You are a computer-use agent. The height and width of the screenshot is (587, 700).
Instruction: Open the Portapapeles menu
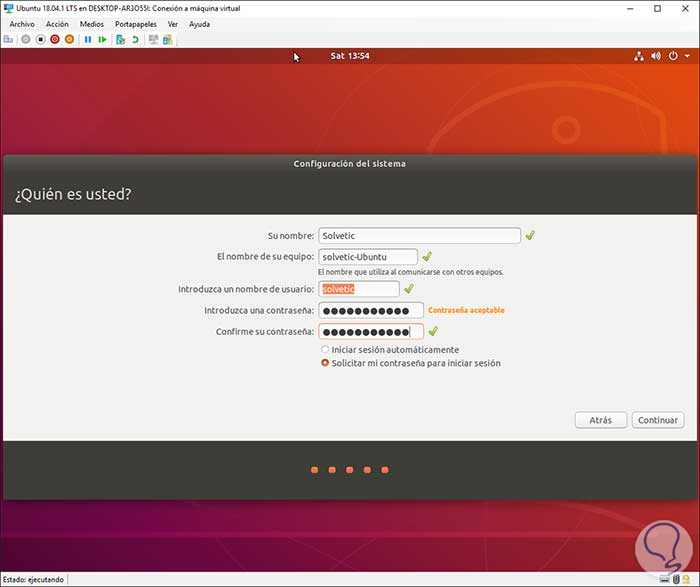tap(136, 24)
